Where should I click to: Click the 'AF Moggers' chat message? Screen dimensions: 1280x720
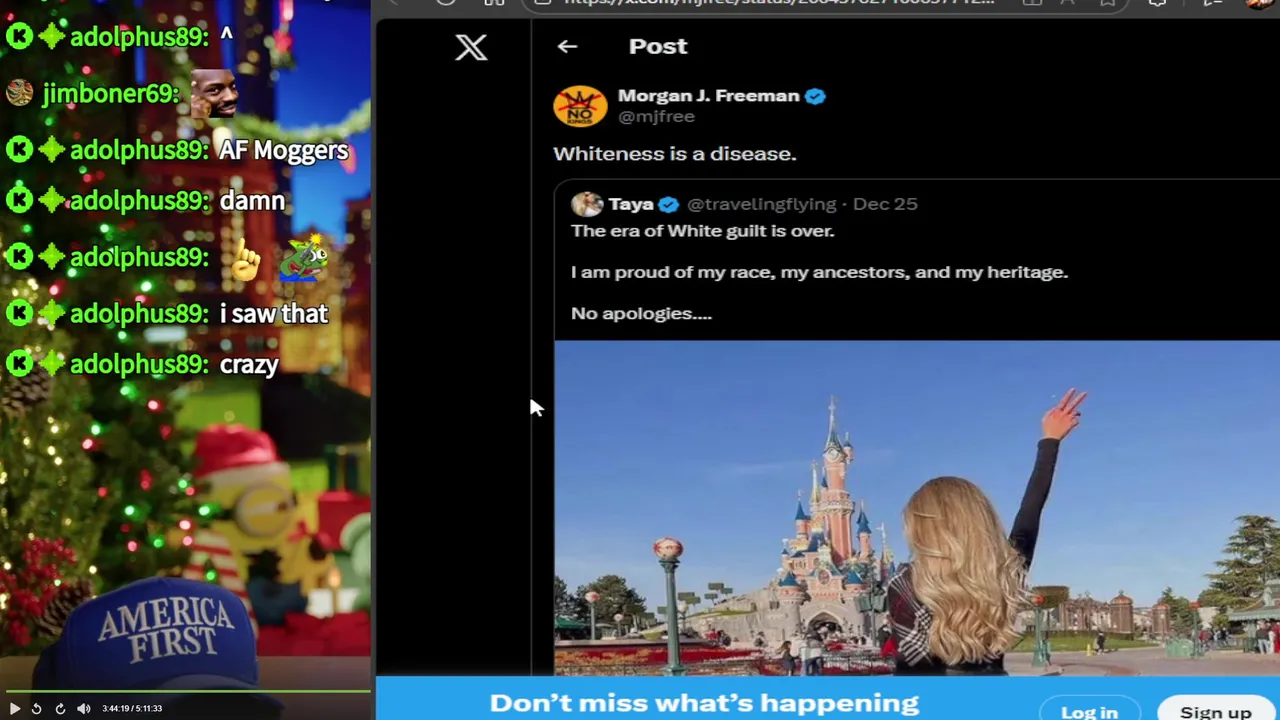tap(283, 151)
